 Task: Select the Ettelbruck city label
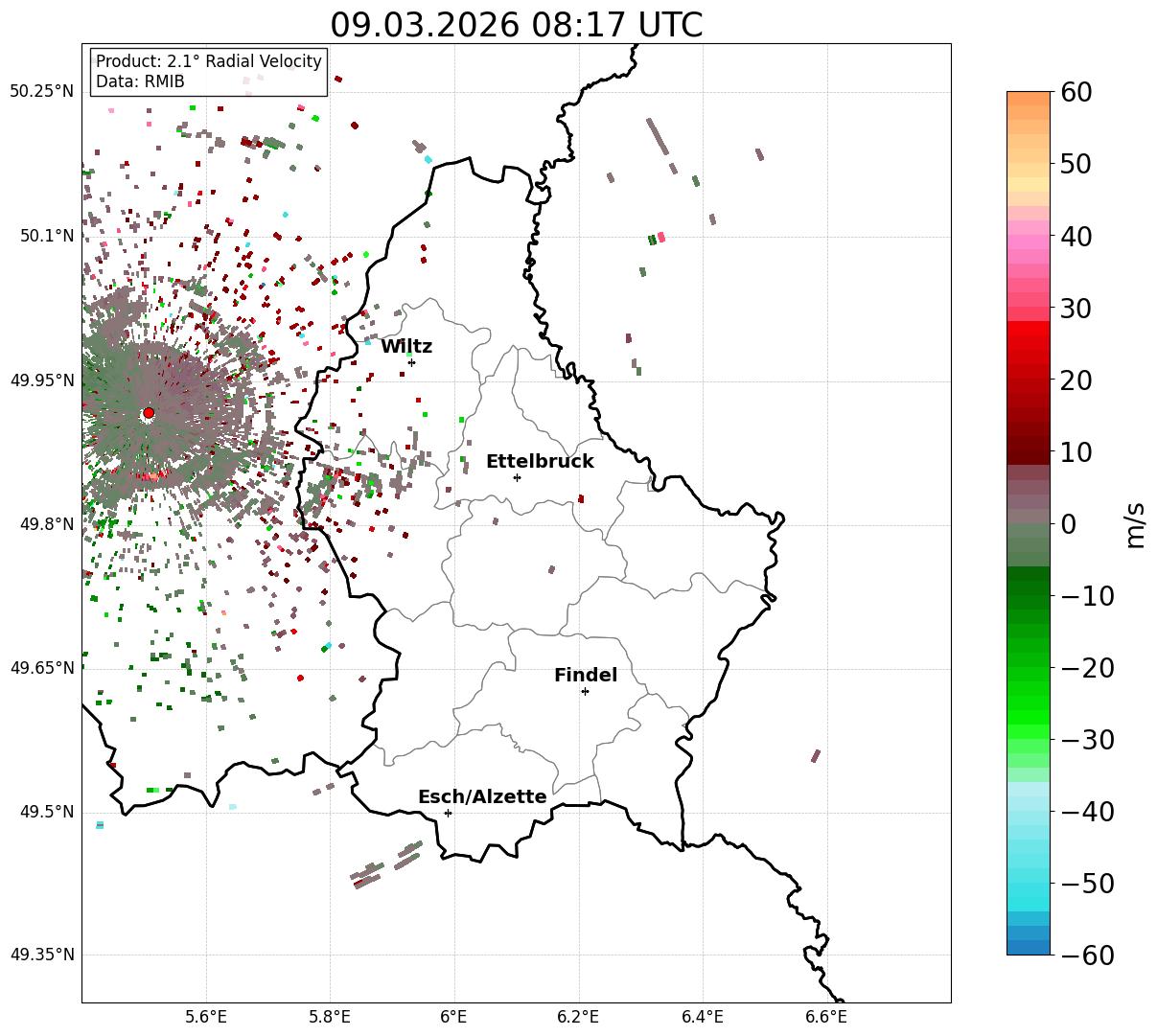(540, 461)
